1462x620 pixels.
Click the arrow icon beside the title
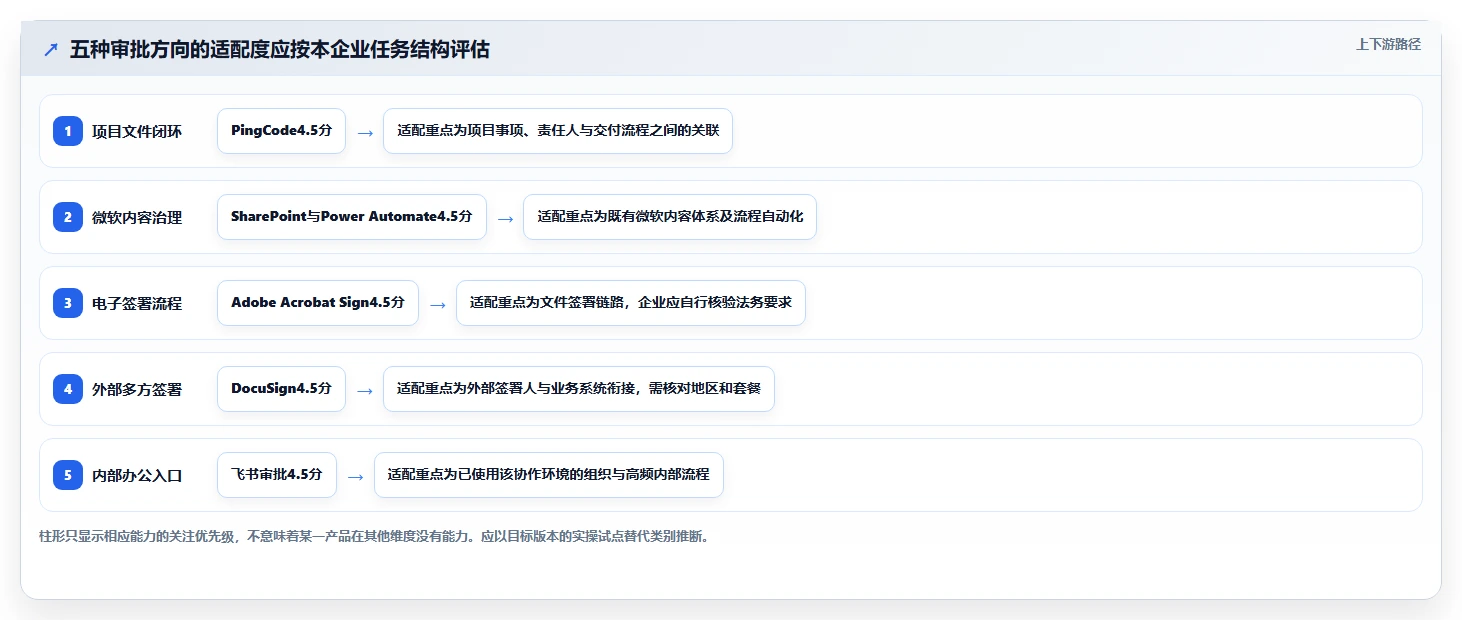click(x=51, y=50)
